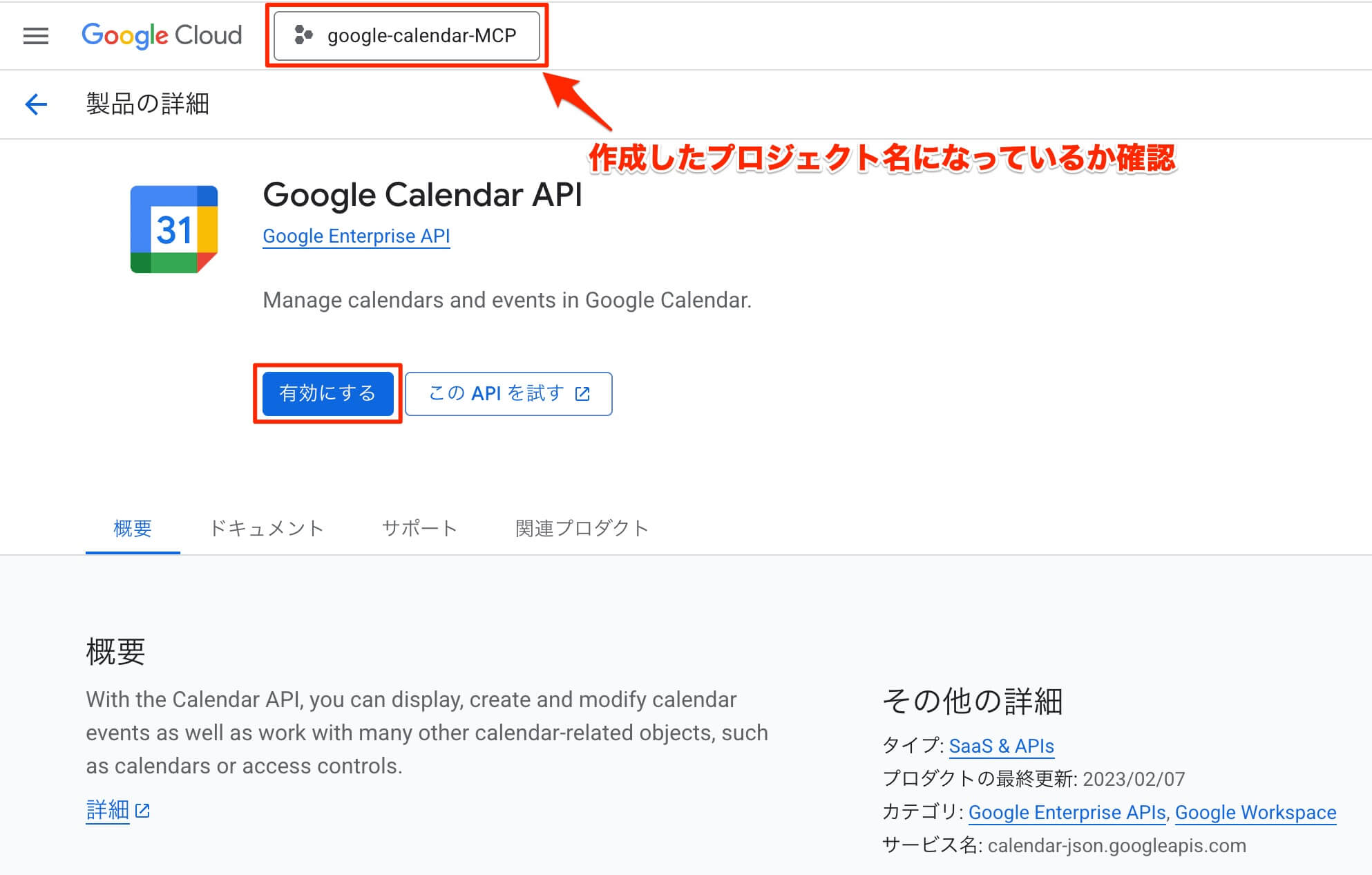
Task: Open the Google Enterprise API link
Action: [x=356, y=236]
